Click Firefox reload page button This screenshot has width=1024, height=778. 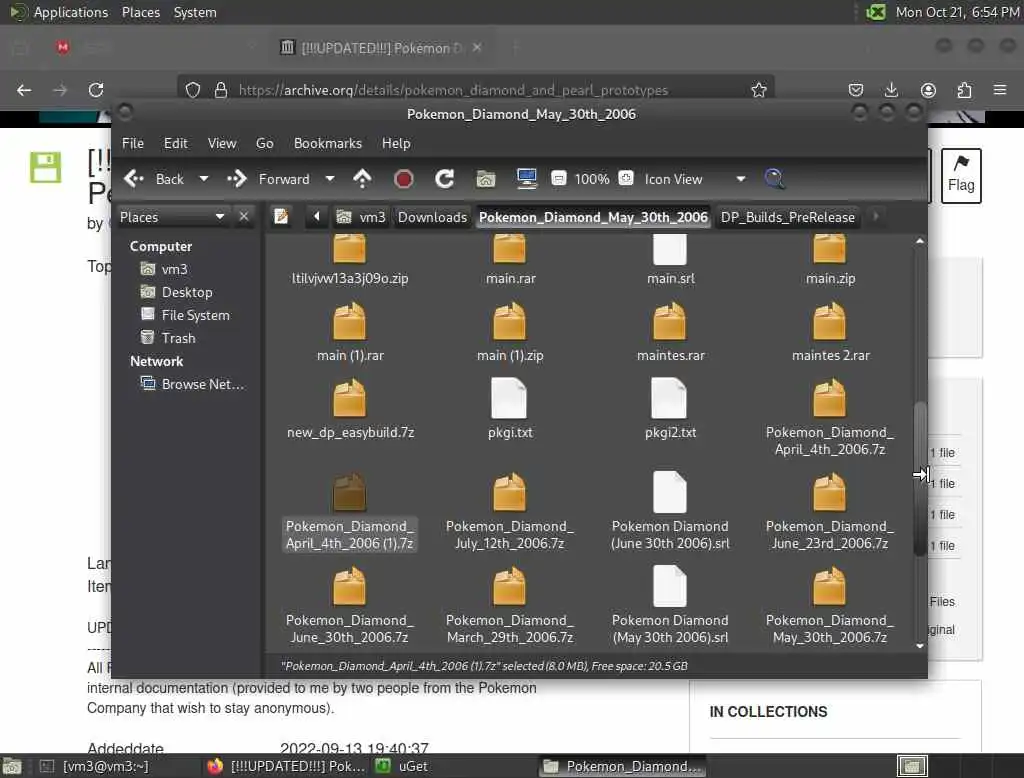click(x=96, y=90)
